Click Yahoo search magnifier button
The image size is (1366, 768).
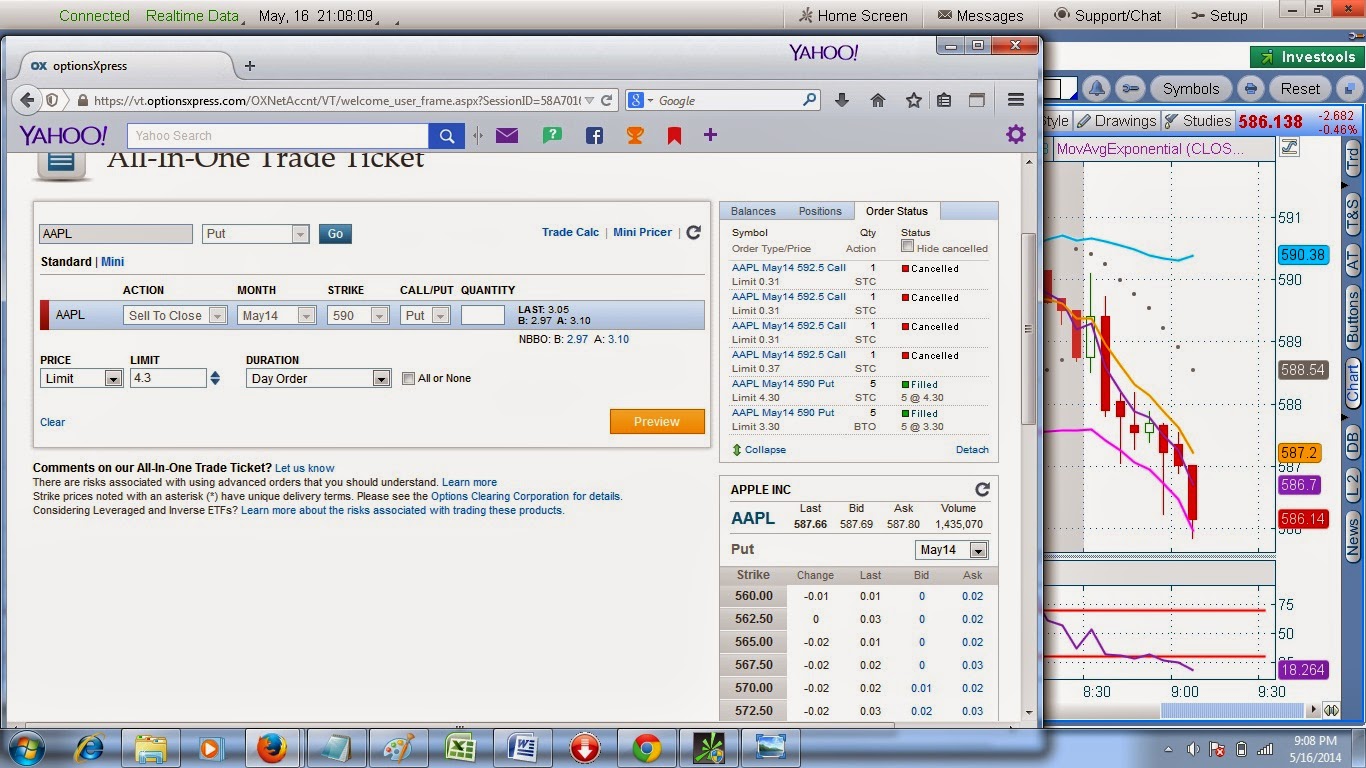point(446,136)
